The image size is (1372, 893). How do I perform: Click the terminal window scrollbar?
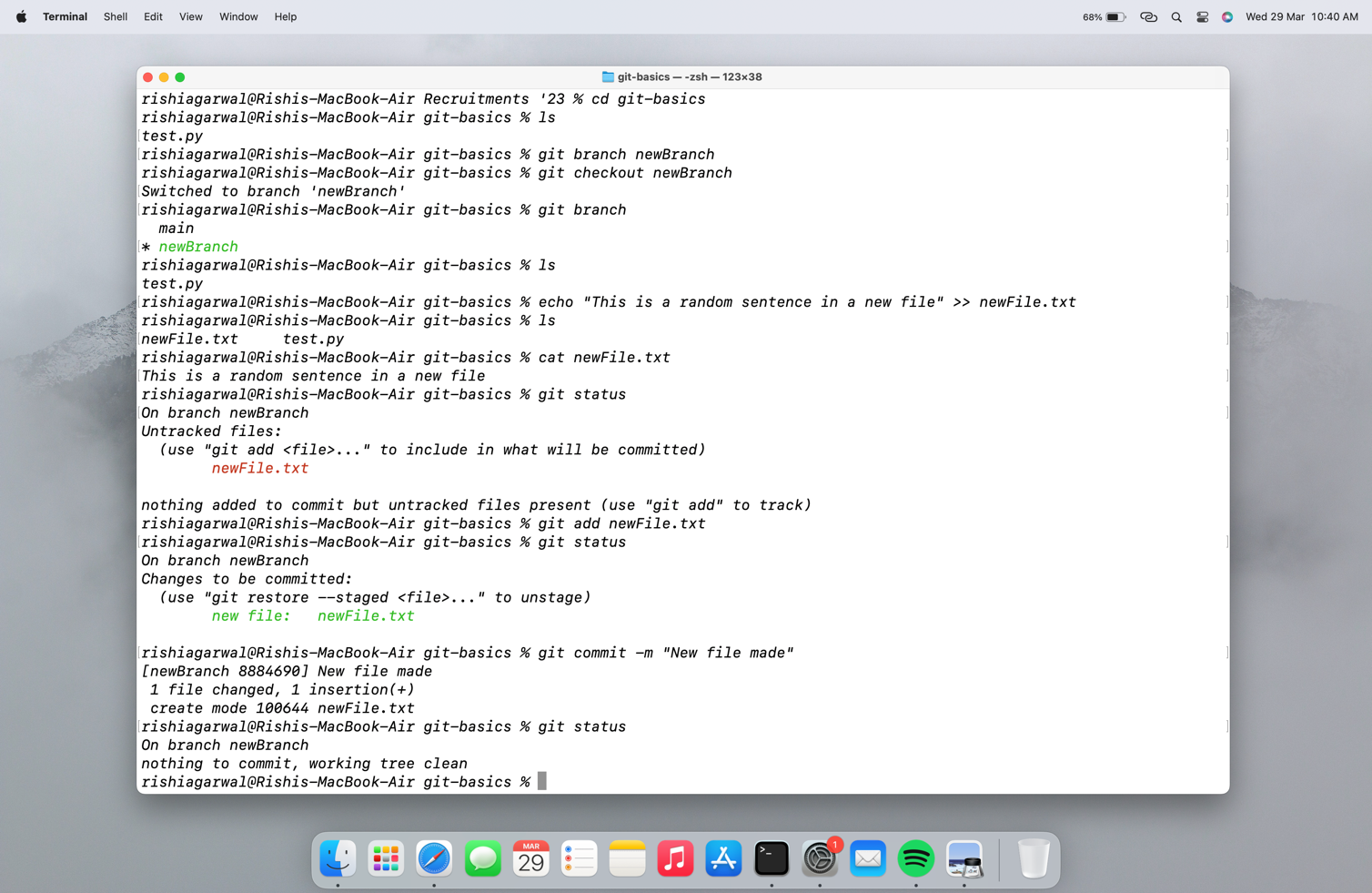click(1226, 364)
